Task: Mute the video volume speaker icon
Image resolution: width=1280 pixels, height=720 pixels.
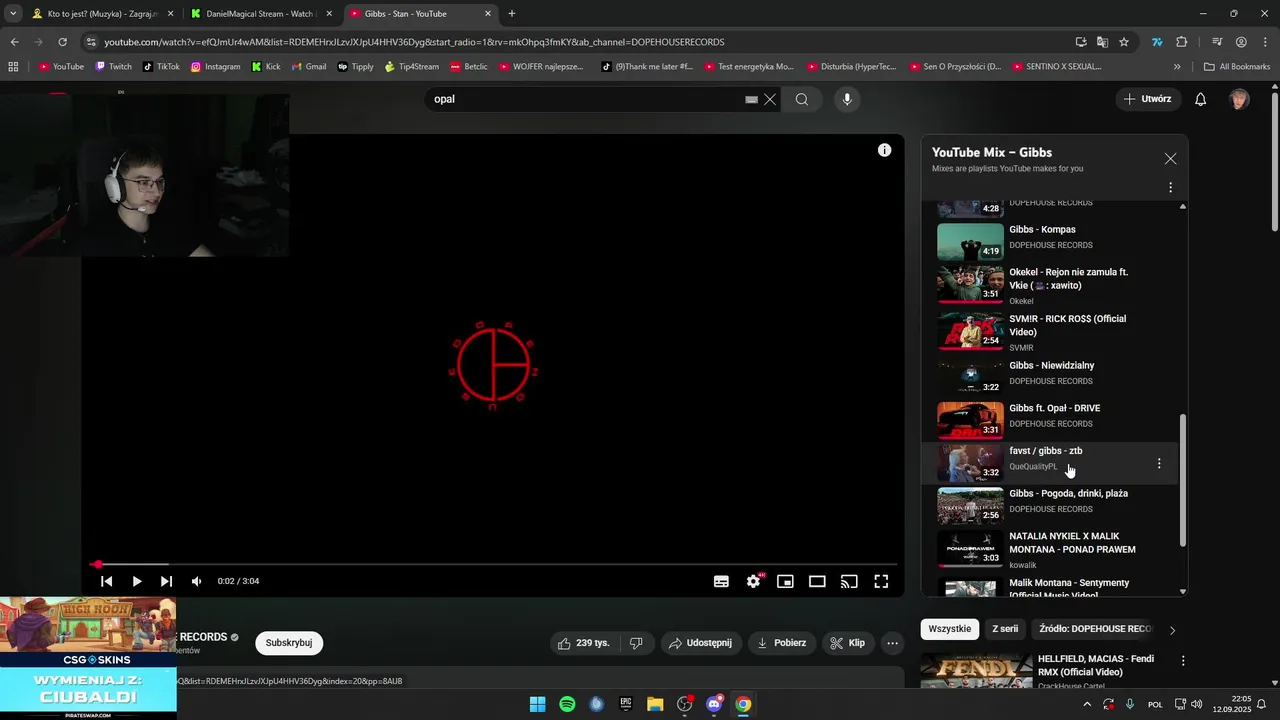Action: 197,581
